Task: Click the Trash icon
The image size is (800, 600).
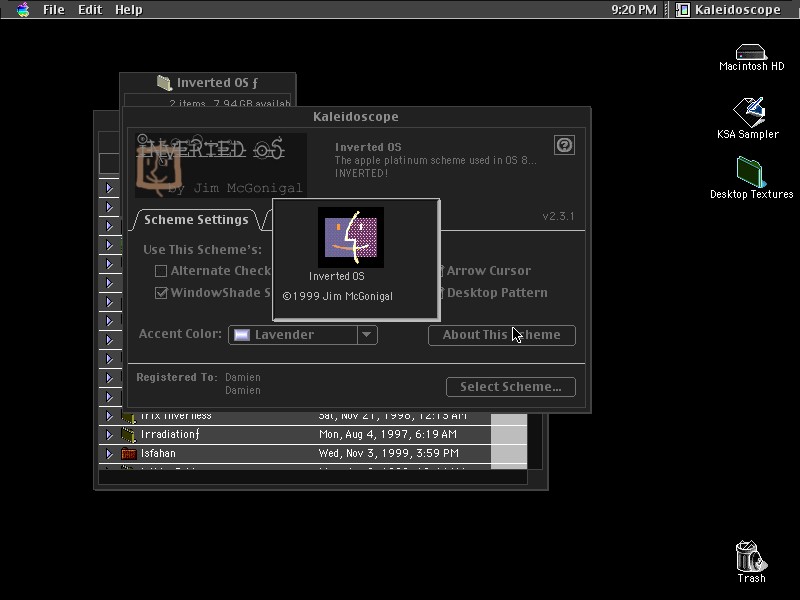Action: [751, 557]
